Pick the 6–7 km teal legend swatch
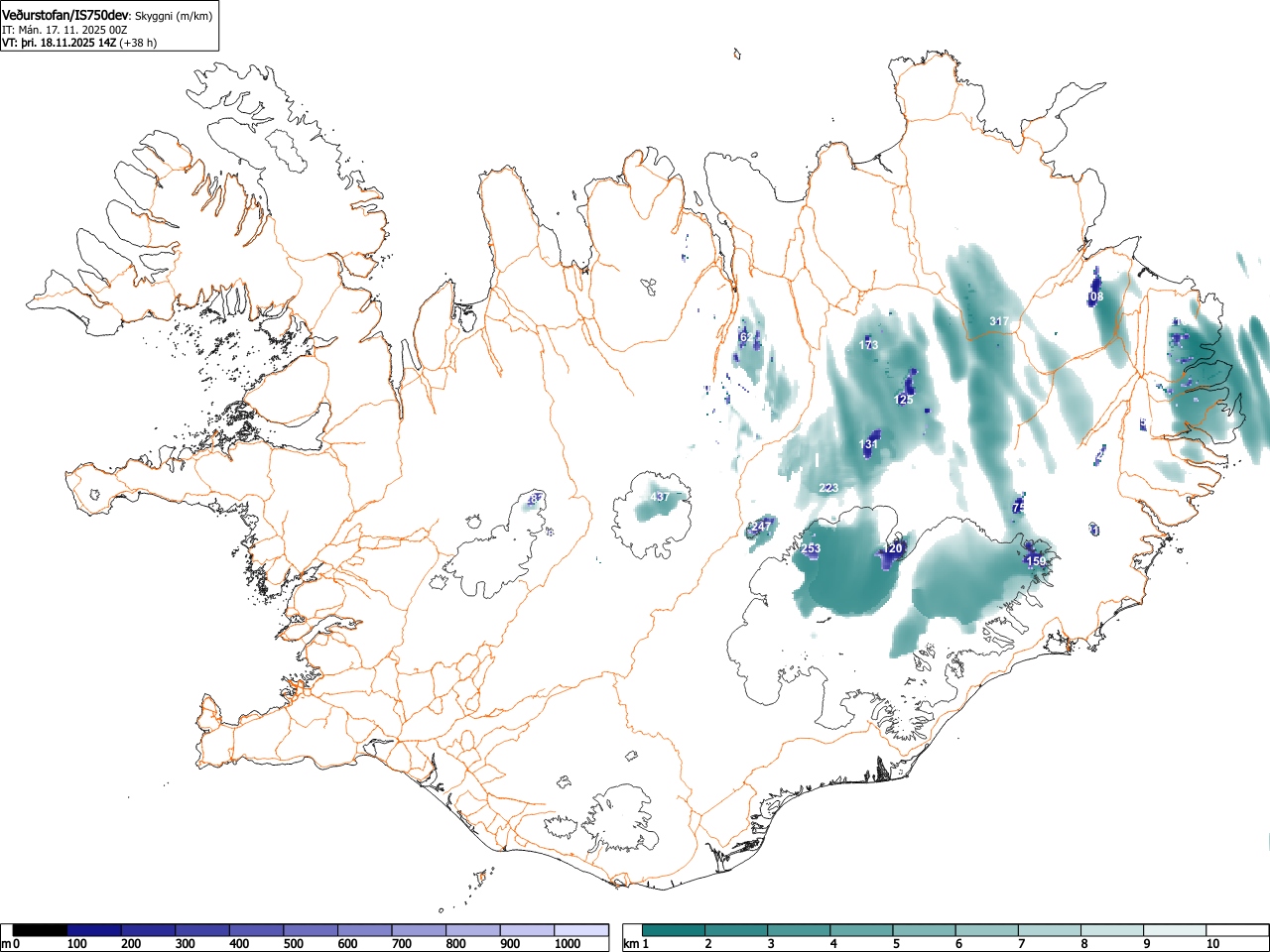 click(x=987, y=930)
